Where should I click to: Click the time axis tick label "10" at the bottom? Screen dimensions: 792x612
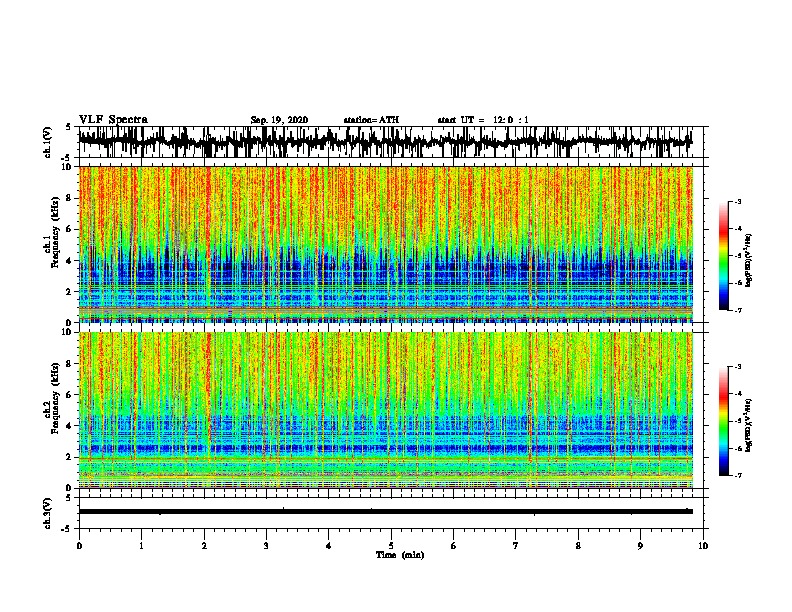click(703, 546)
